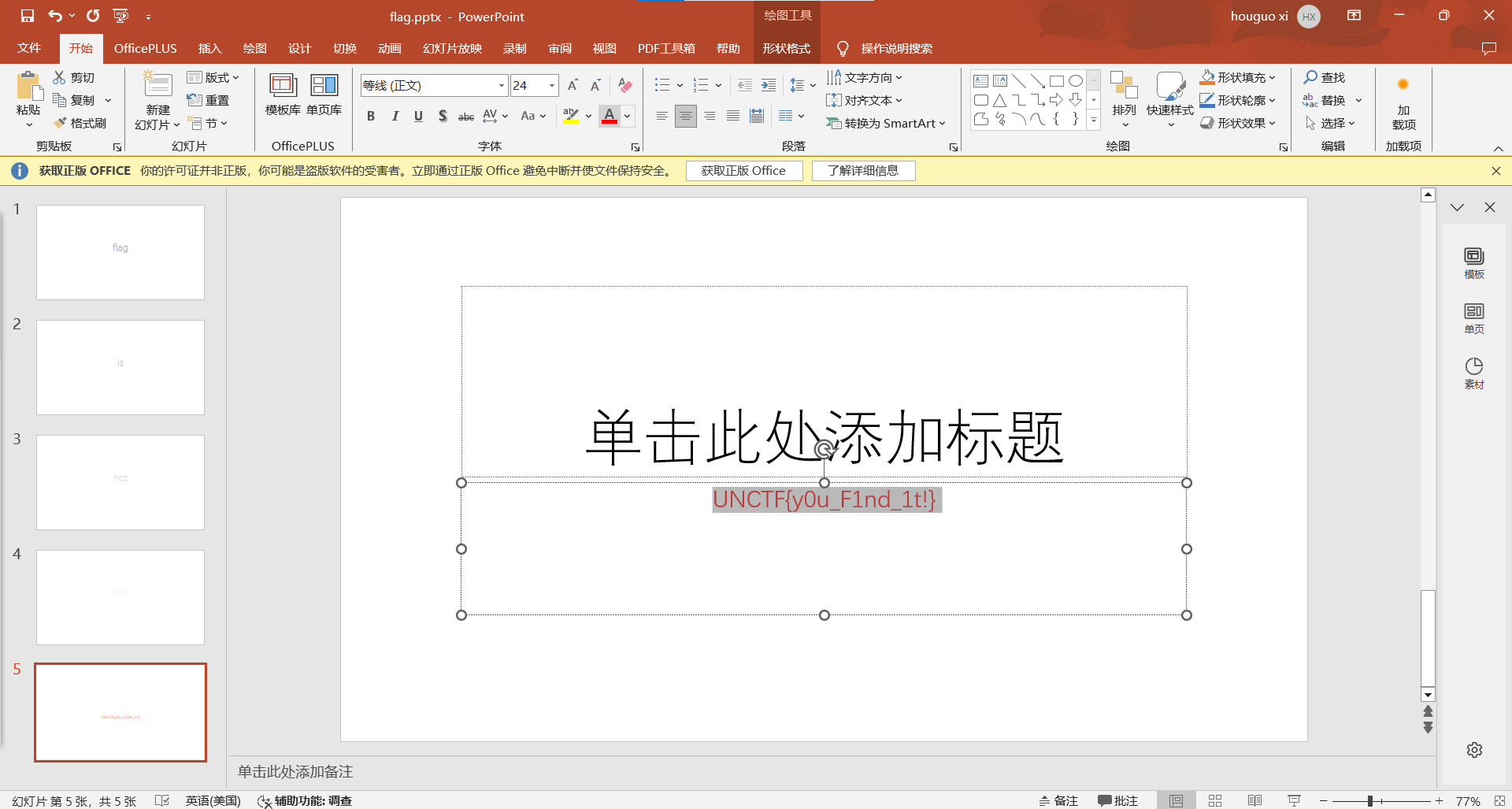Click the settings gear in right sidebar
The image size is (1512, 809).
coord(1475,750)
